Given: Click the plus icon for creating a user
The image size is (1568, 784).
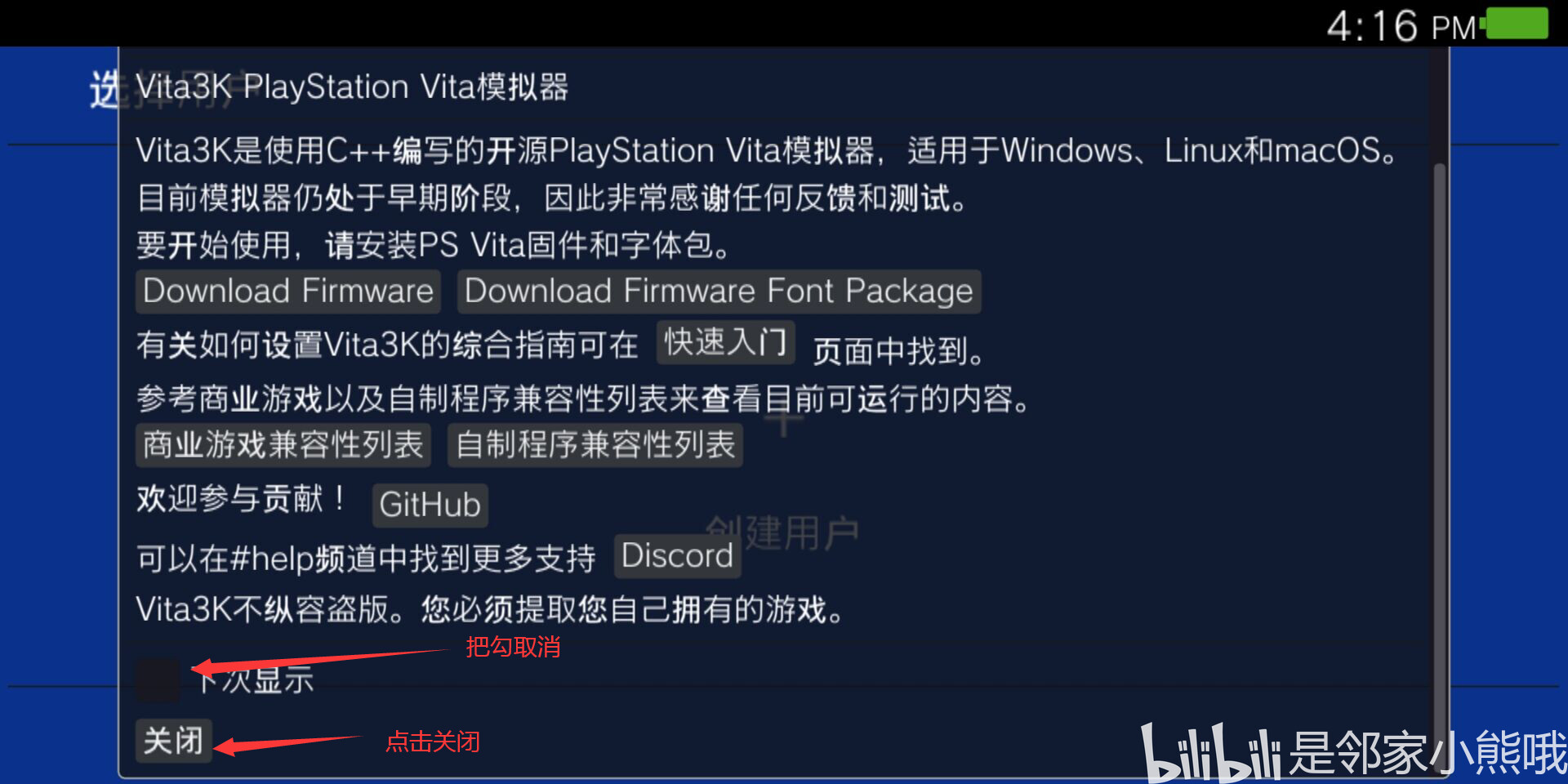Looking at the screenshot, I should pos(784,422).
